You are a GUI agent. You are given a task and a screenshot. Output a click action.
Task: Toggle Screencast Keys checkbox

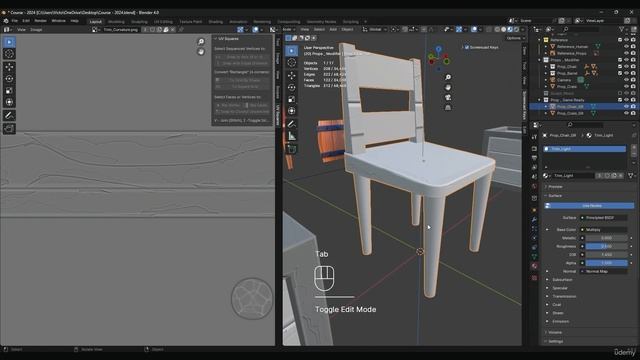(467, 47)
